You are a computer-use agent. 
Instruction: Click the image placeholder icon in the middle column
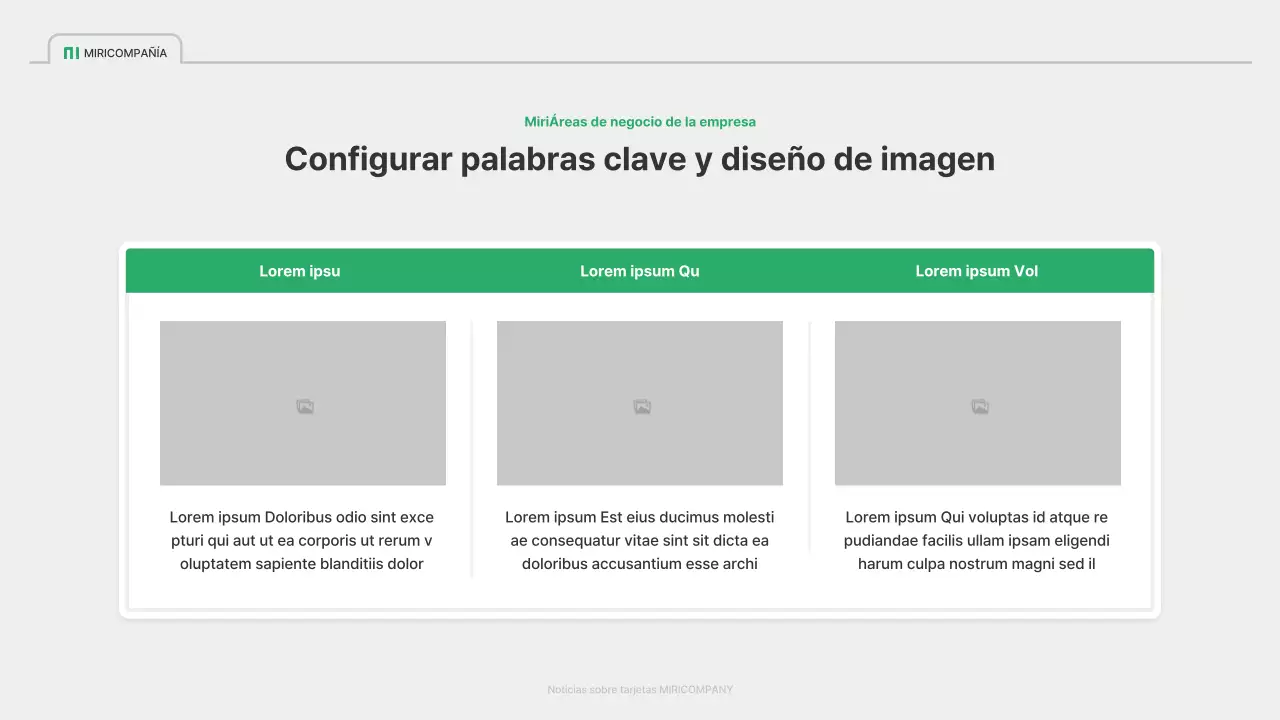(640, 405)
